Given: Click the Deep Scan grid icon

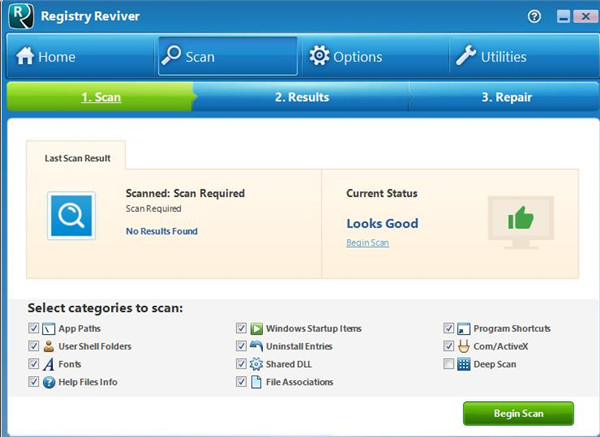Looking at the screenshot, I should [464, 364].
